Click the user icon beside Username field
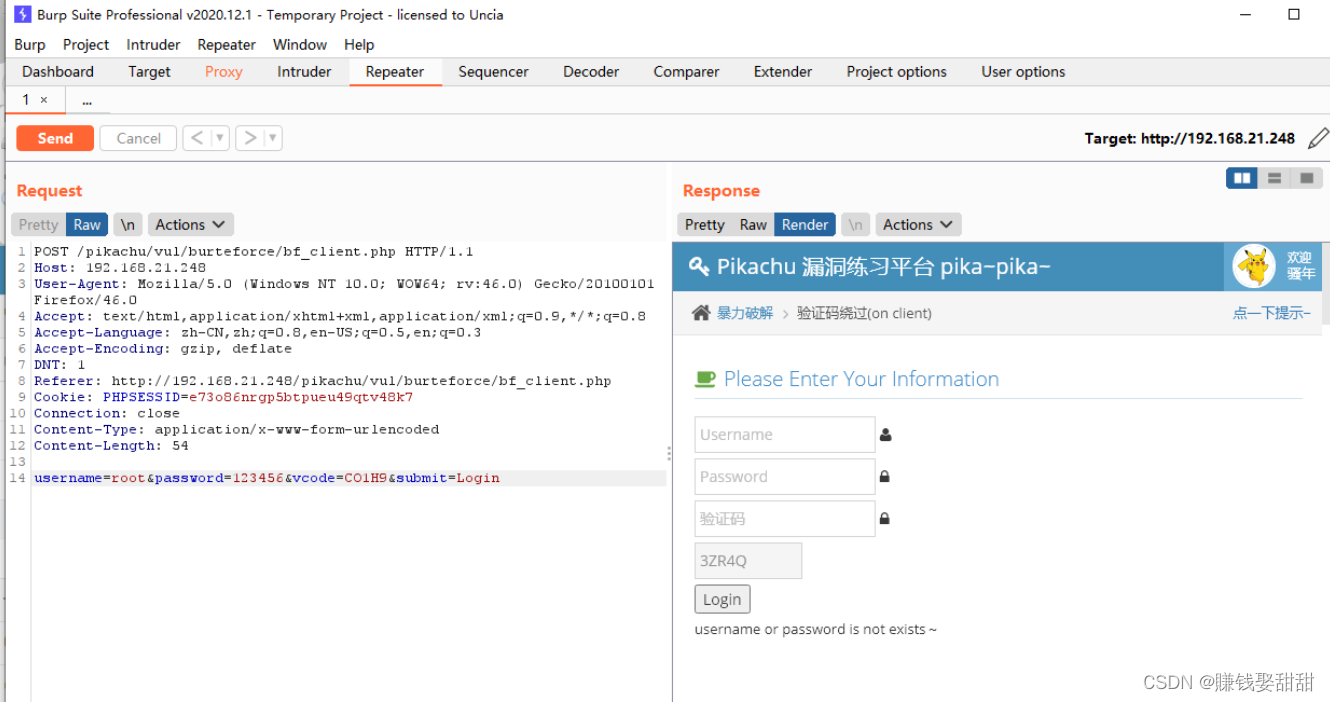Image resolution: width=1330 pixels, height=702 pixels. coord(885,435)
